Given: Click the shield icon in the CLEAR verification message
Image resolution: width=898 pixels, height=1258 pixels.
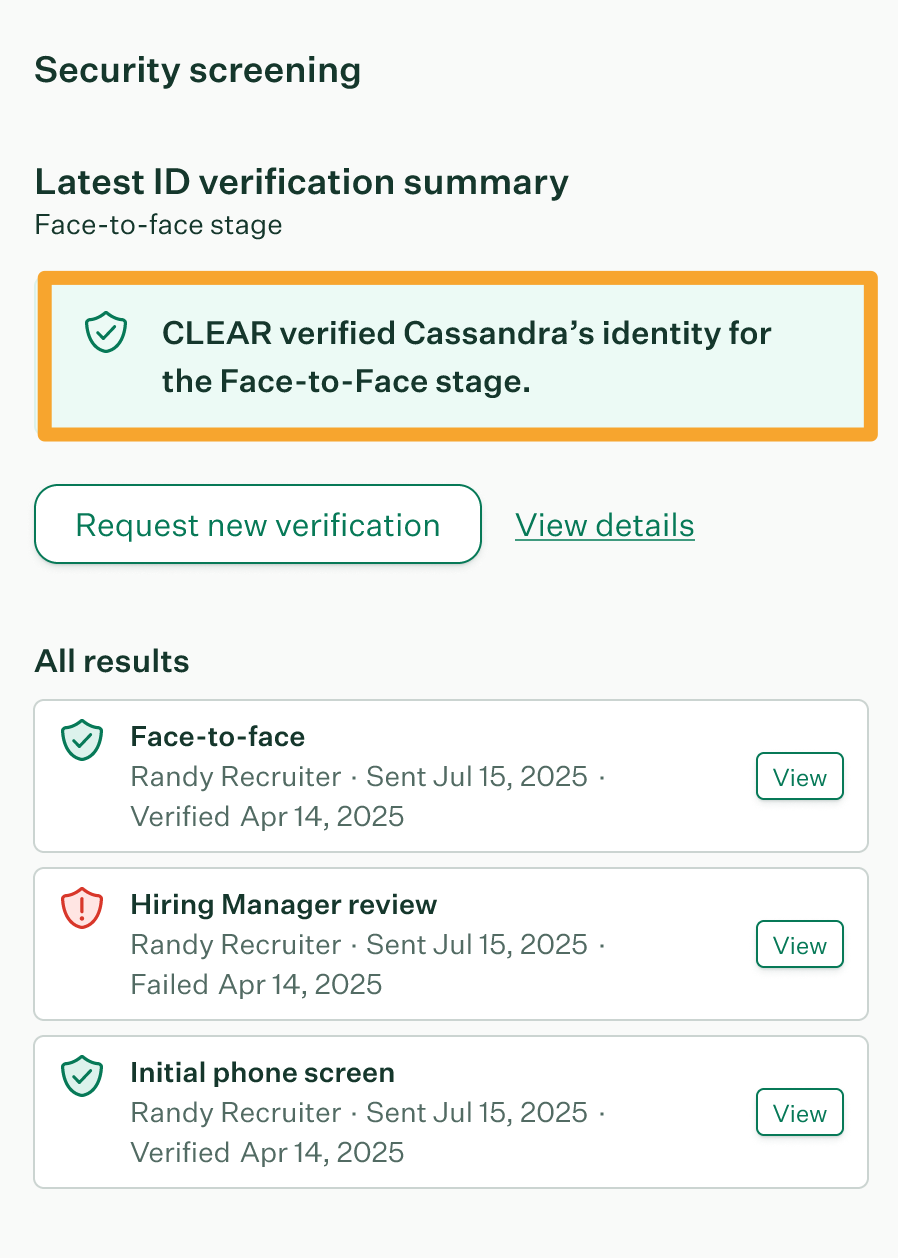Looking at the screenshot, I should pyautogui.click(x=104, y=330).
